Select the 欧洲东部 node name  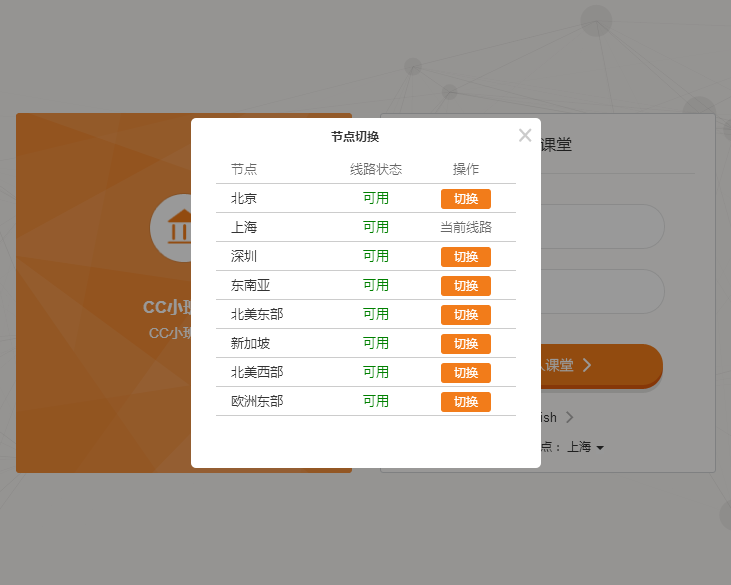coord(257,402)
